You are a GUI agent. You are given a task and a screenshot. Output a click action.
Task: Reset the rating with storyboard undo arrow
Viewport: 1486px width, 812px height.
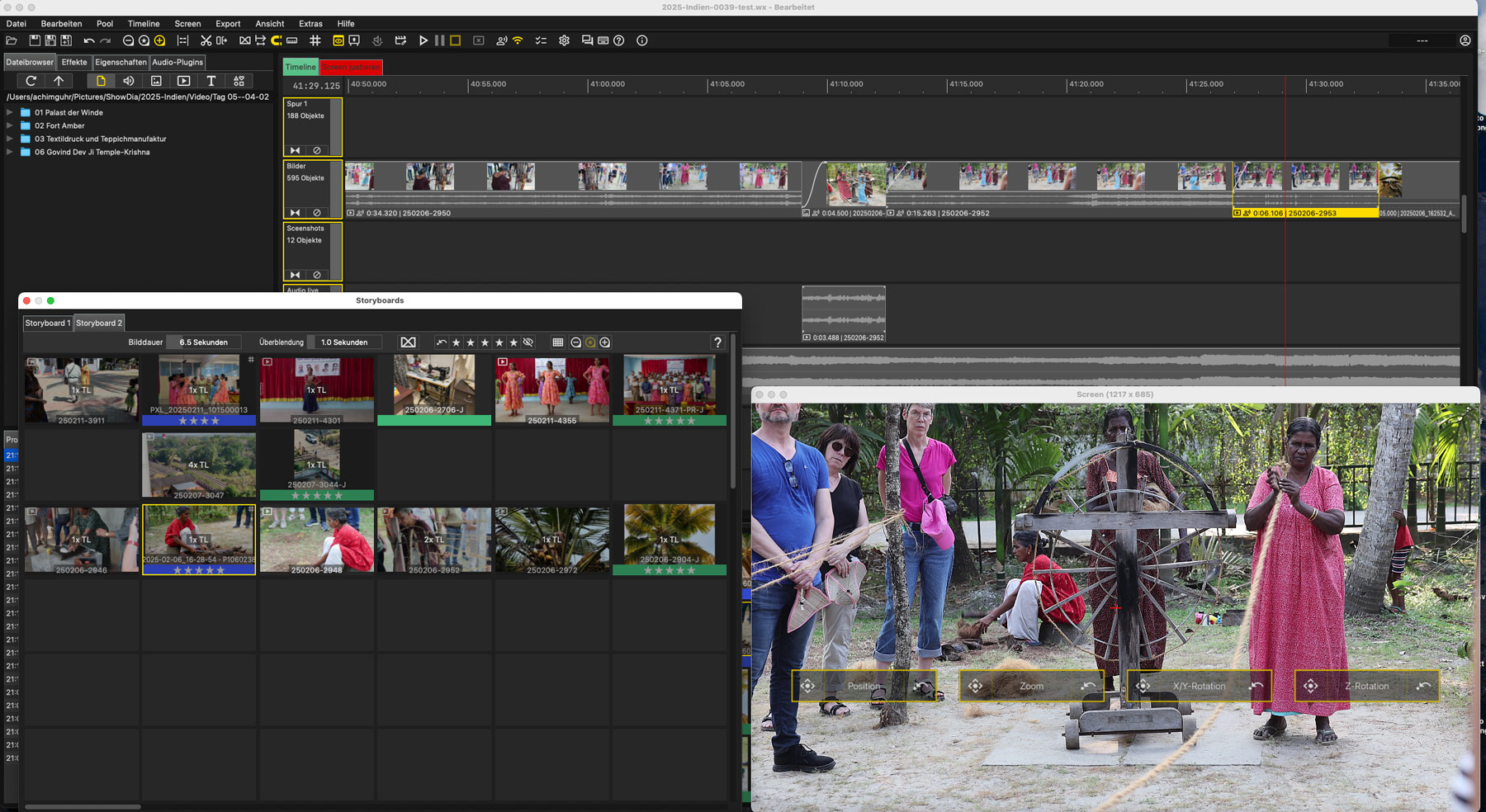point(442,342)
